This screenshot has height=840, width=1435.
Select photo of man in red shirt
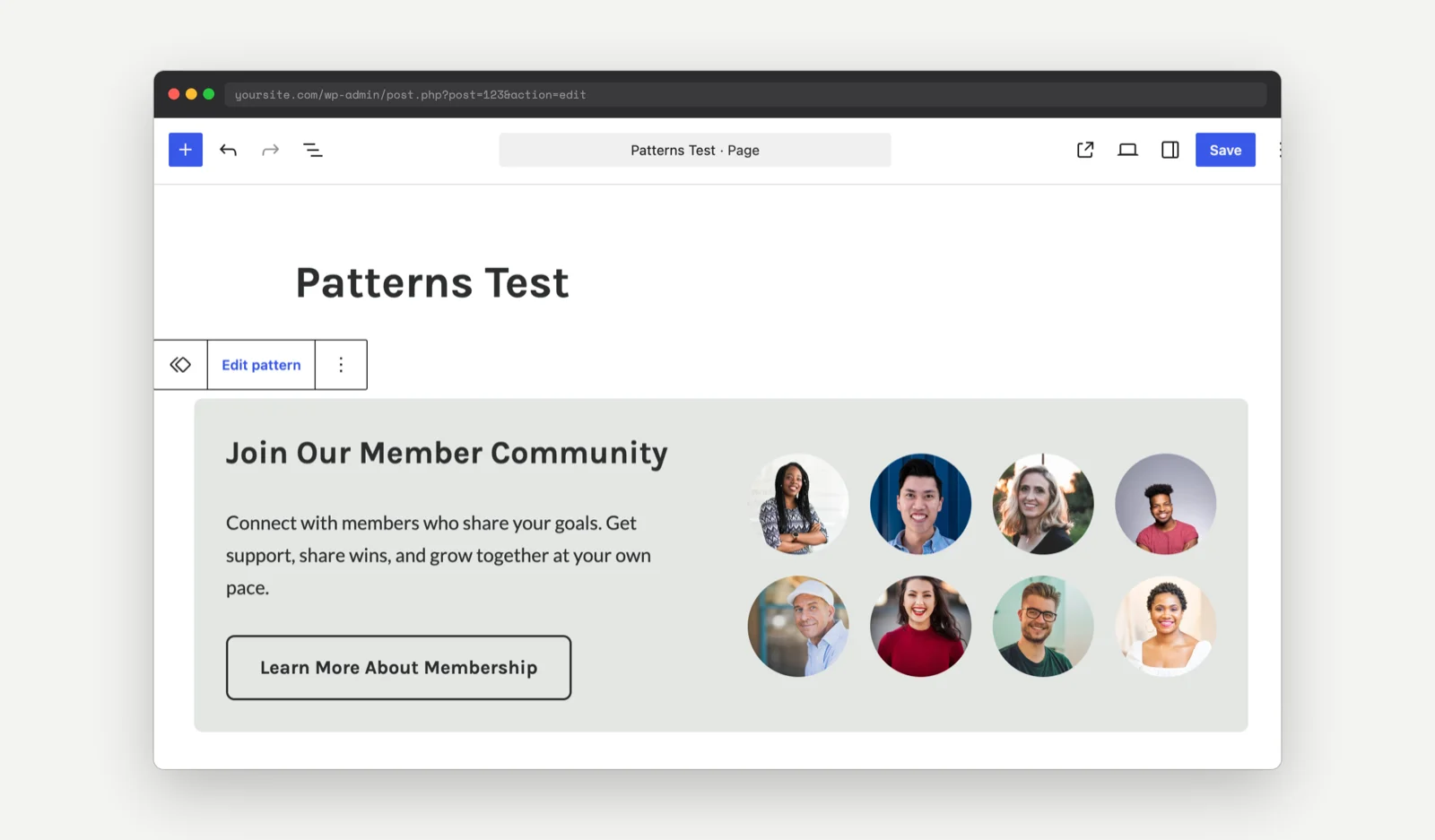click(x=1165, y=504)
